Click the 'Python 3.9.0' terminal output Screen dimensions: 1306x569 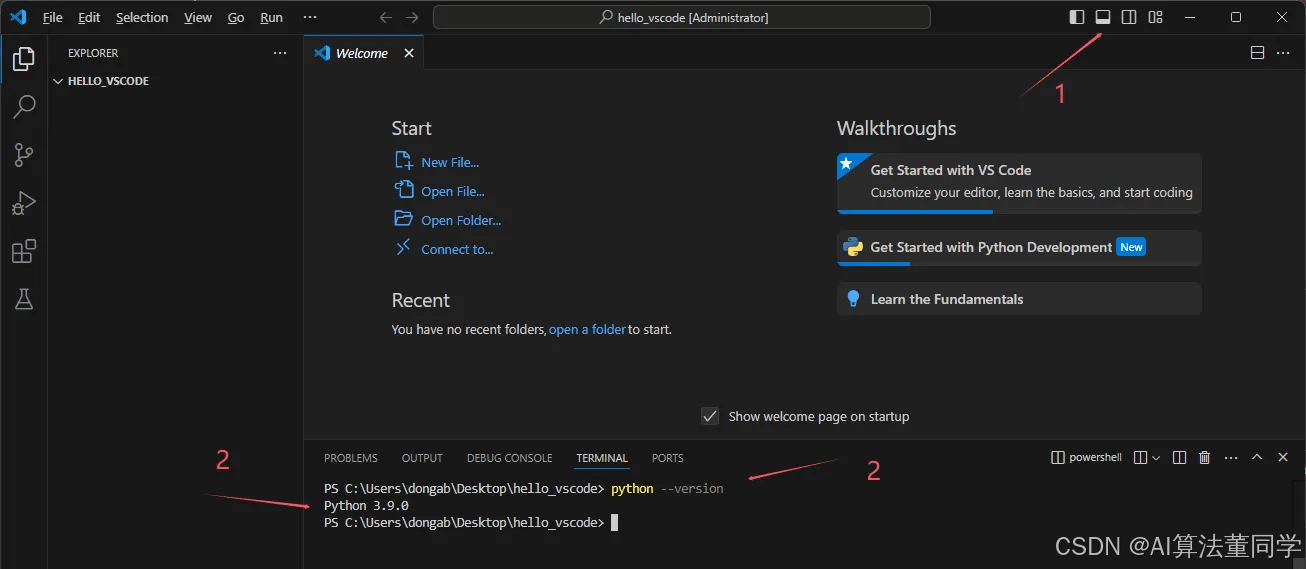[x=366, y=506]
